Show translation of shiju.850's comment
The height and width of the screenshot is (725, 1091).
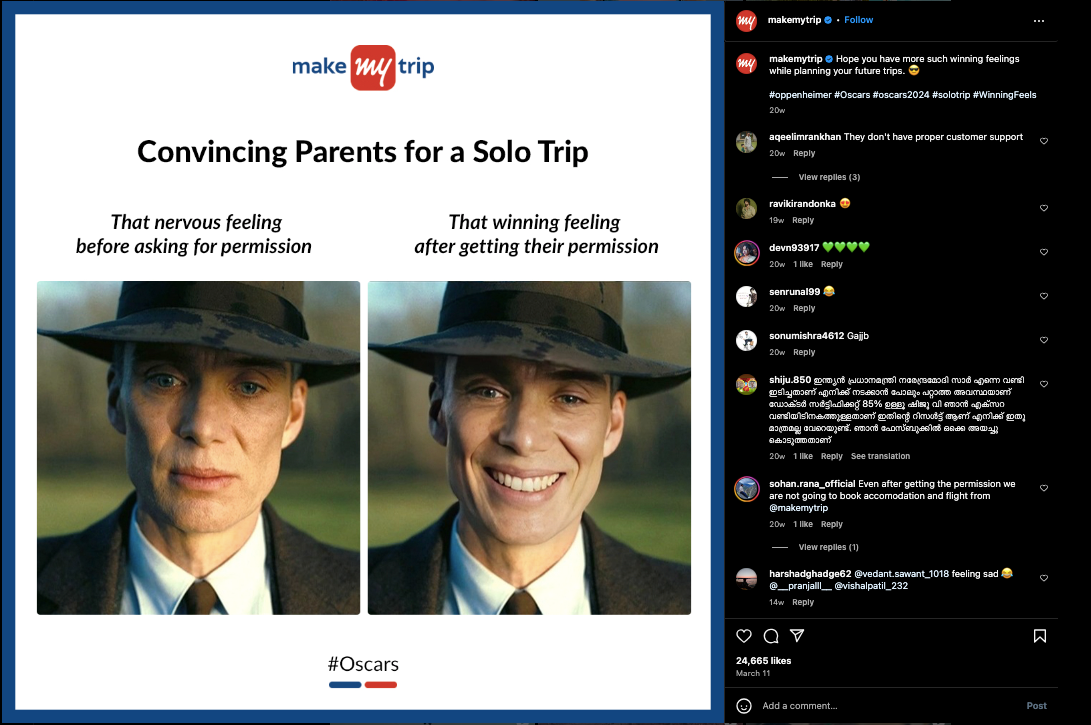880,456
